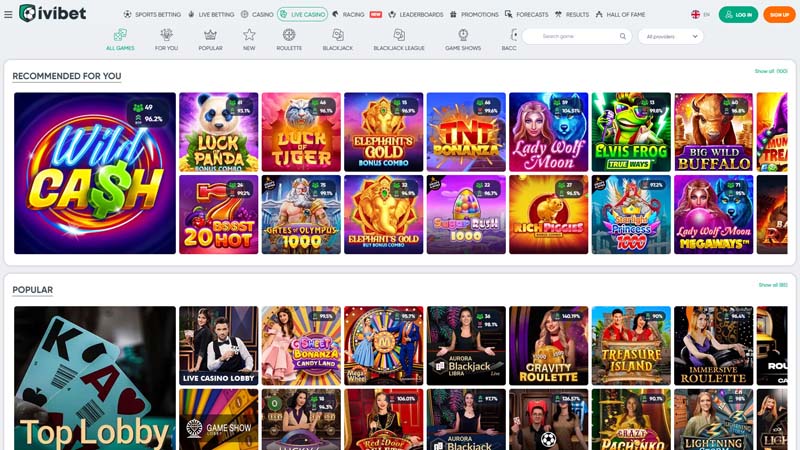
Task: Open Aurora Blackjack Libra table
Action: point(466,345)
